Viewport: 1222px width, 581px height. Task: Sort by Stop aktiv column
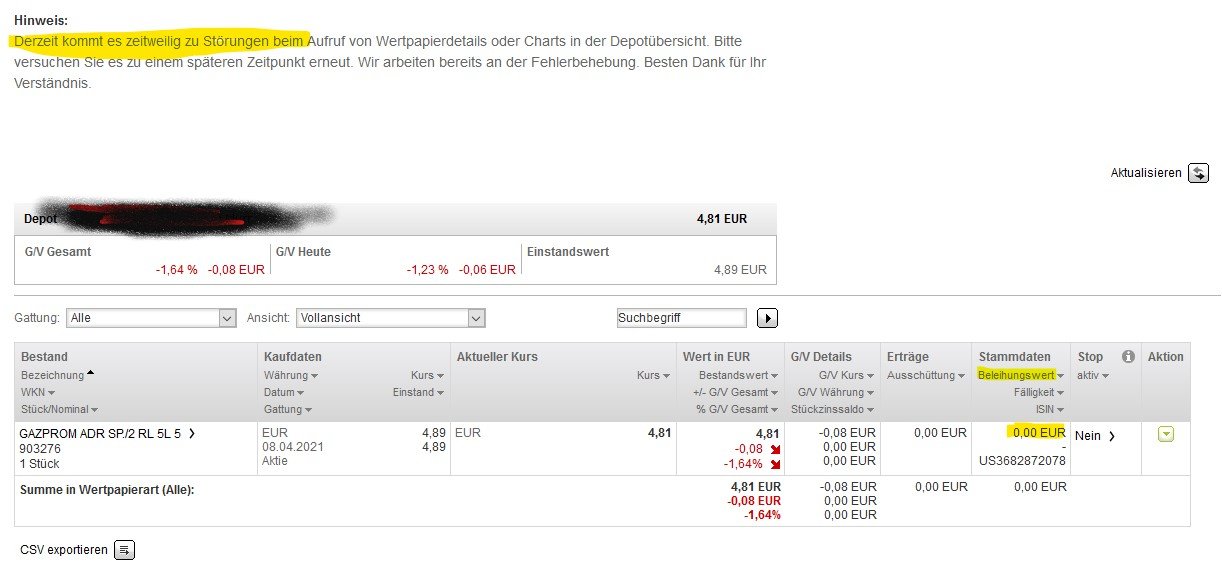[x=1092, y=375]
